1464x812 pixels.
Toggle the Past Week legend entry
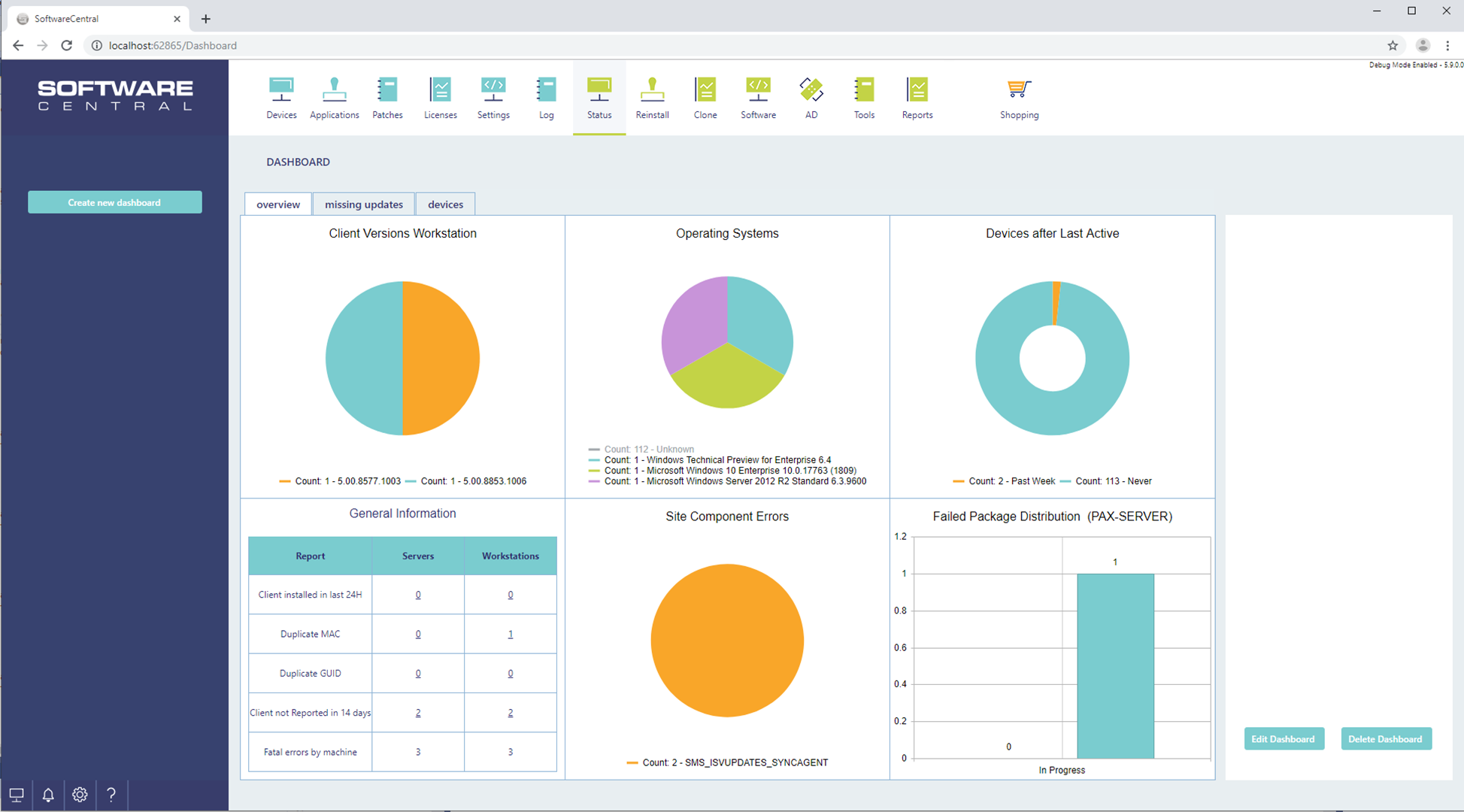click(x=1011, y=481)
